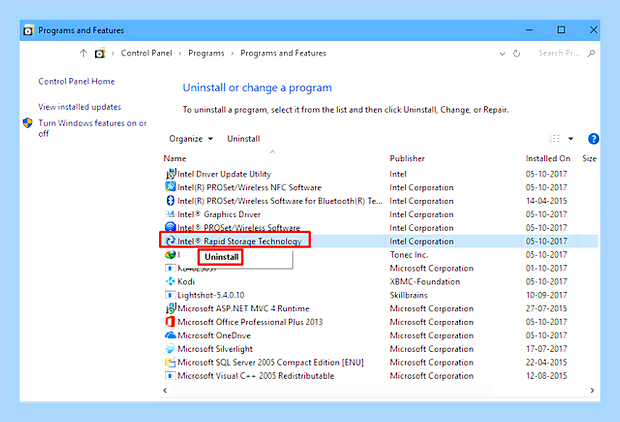Click the Microsoft ASP.NET MVC 4 Runtime icon
This screenshot has height=422, width=620.
[170, 308]
